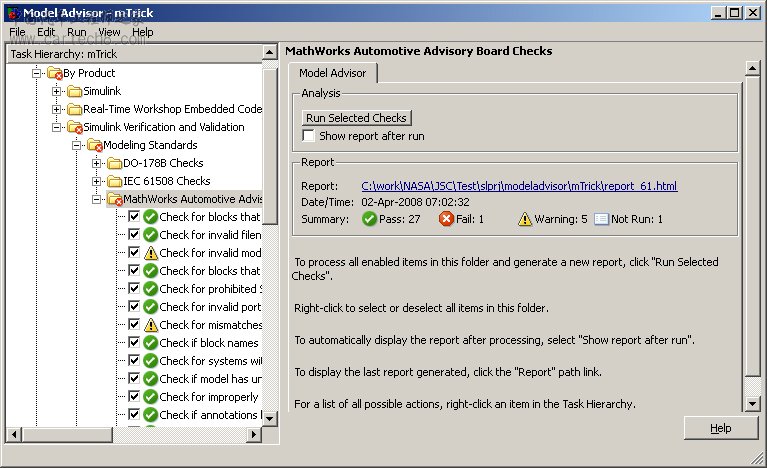The height and width of the screenshot is (468, 767).
Task: Click the green Pass summary icon
Action: point(369,219)
